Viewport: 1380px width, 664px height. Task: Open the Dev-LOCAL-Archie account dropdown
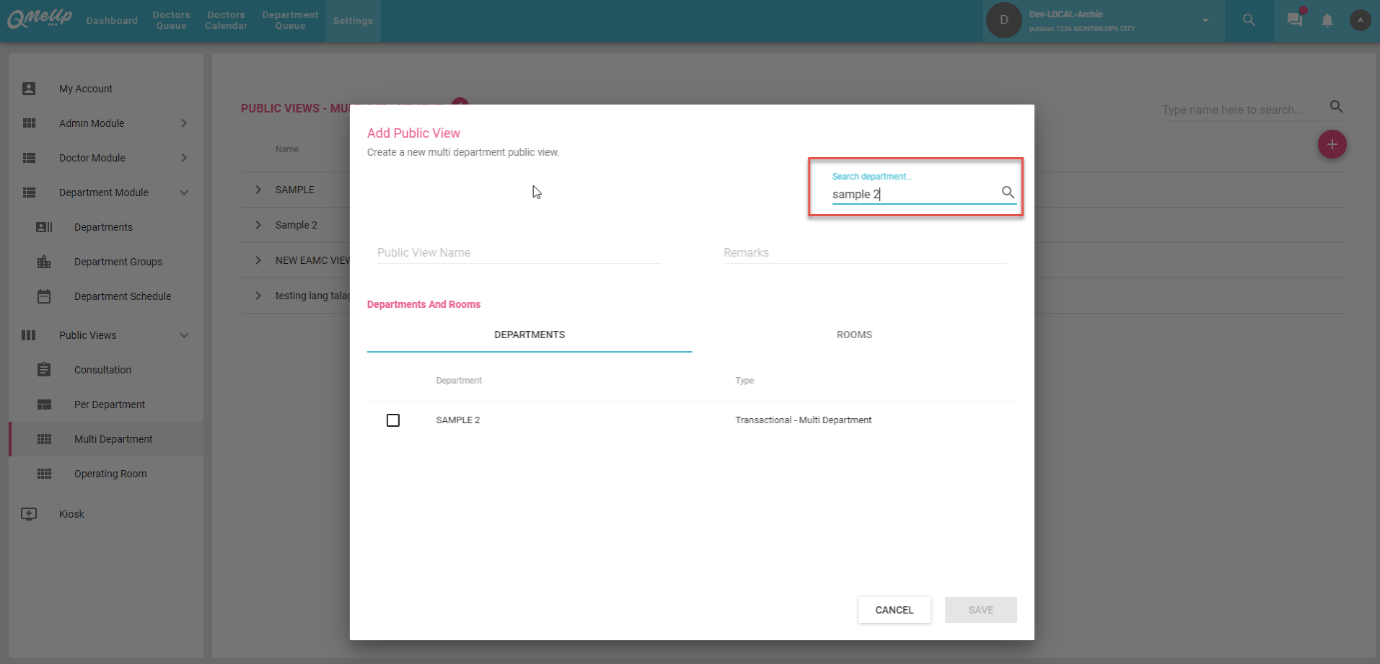[1205, 21]
